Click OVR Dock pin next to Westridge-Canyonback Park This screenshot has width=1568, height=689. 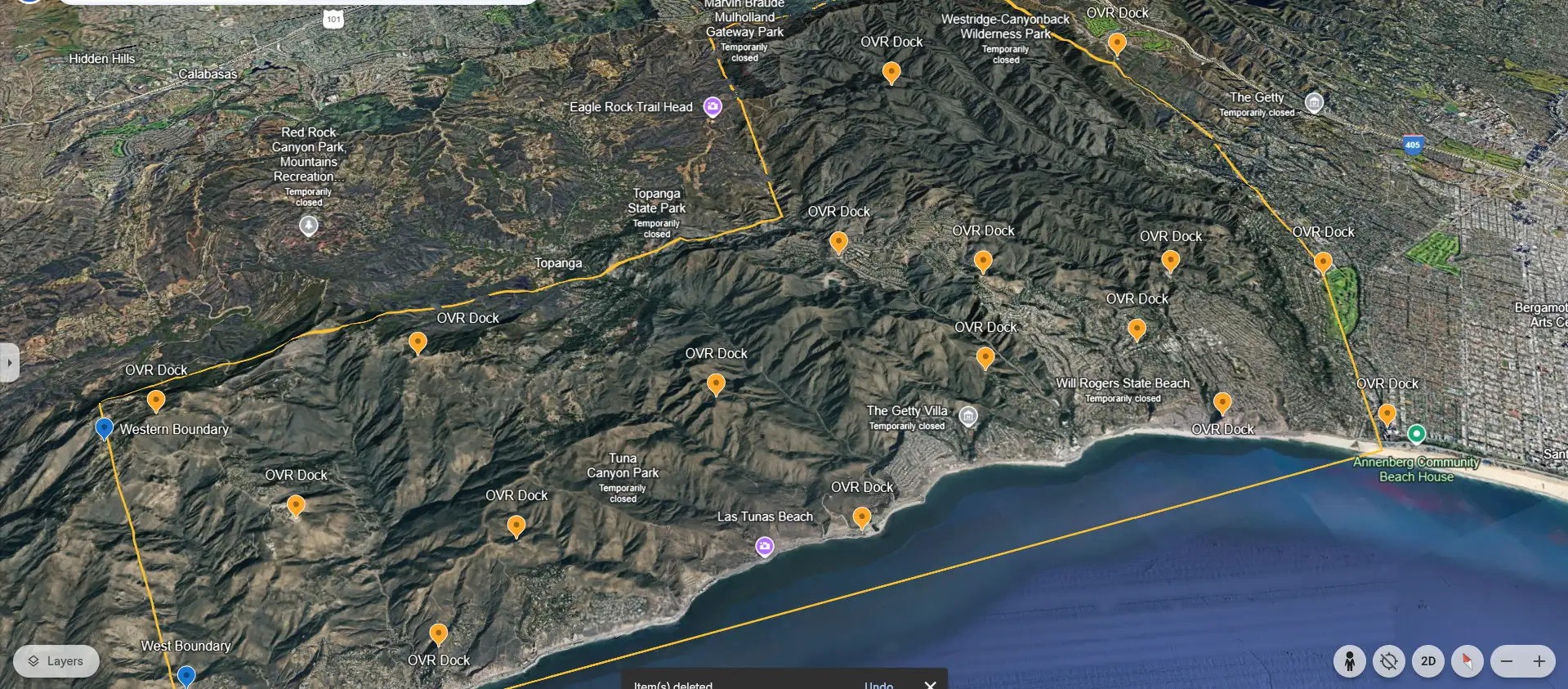point(1117,43)
